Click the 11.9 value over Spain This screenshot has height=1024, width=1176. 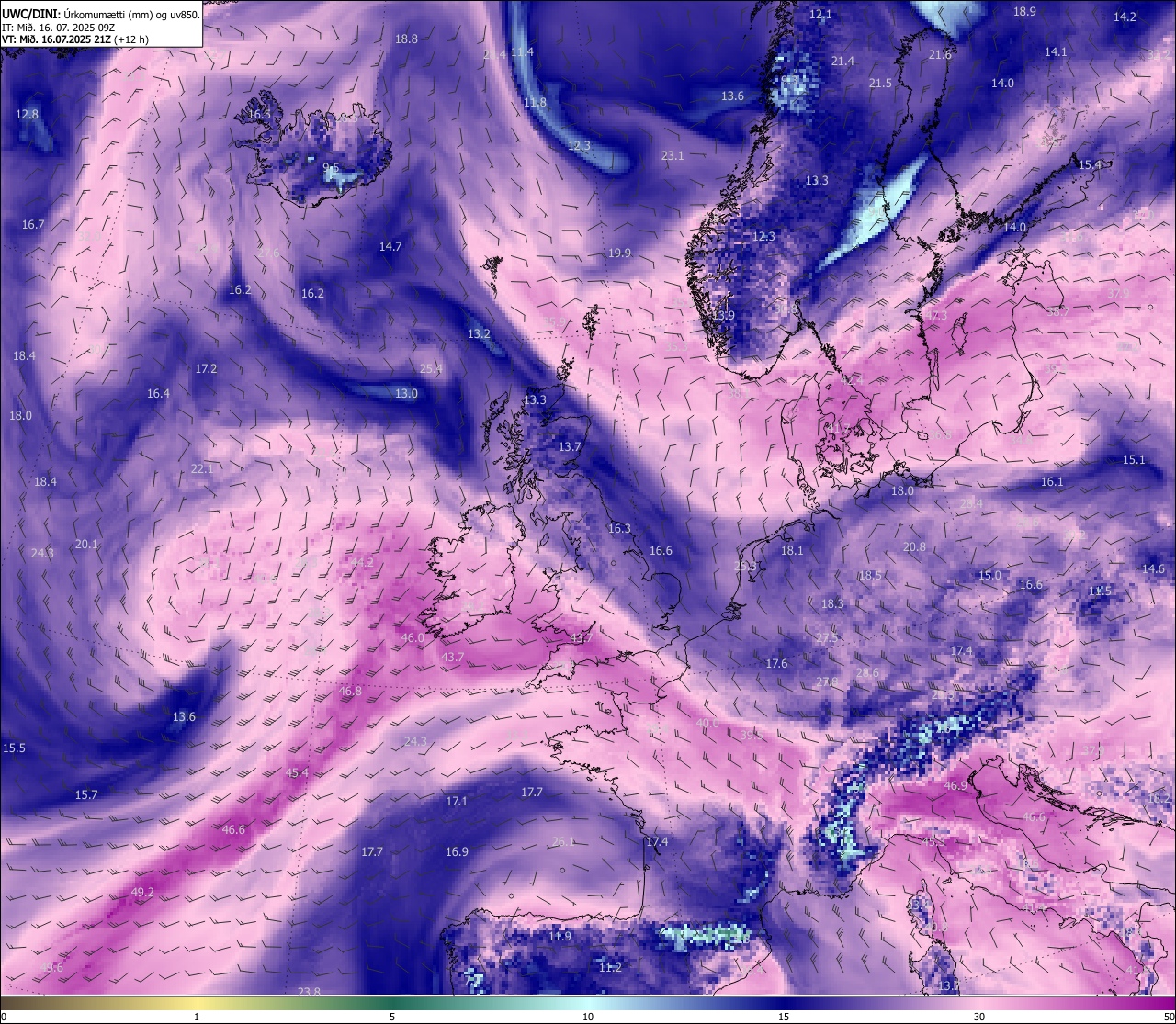tap(560, 937)
